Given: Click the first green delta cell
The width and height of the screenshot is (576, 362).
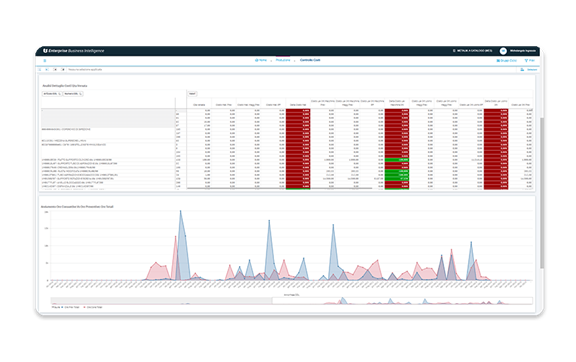Looking at the screenshot, I should click(397, 160).
